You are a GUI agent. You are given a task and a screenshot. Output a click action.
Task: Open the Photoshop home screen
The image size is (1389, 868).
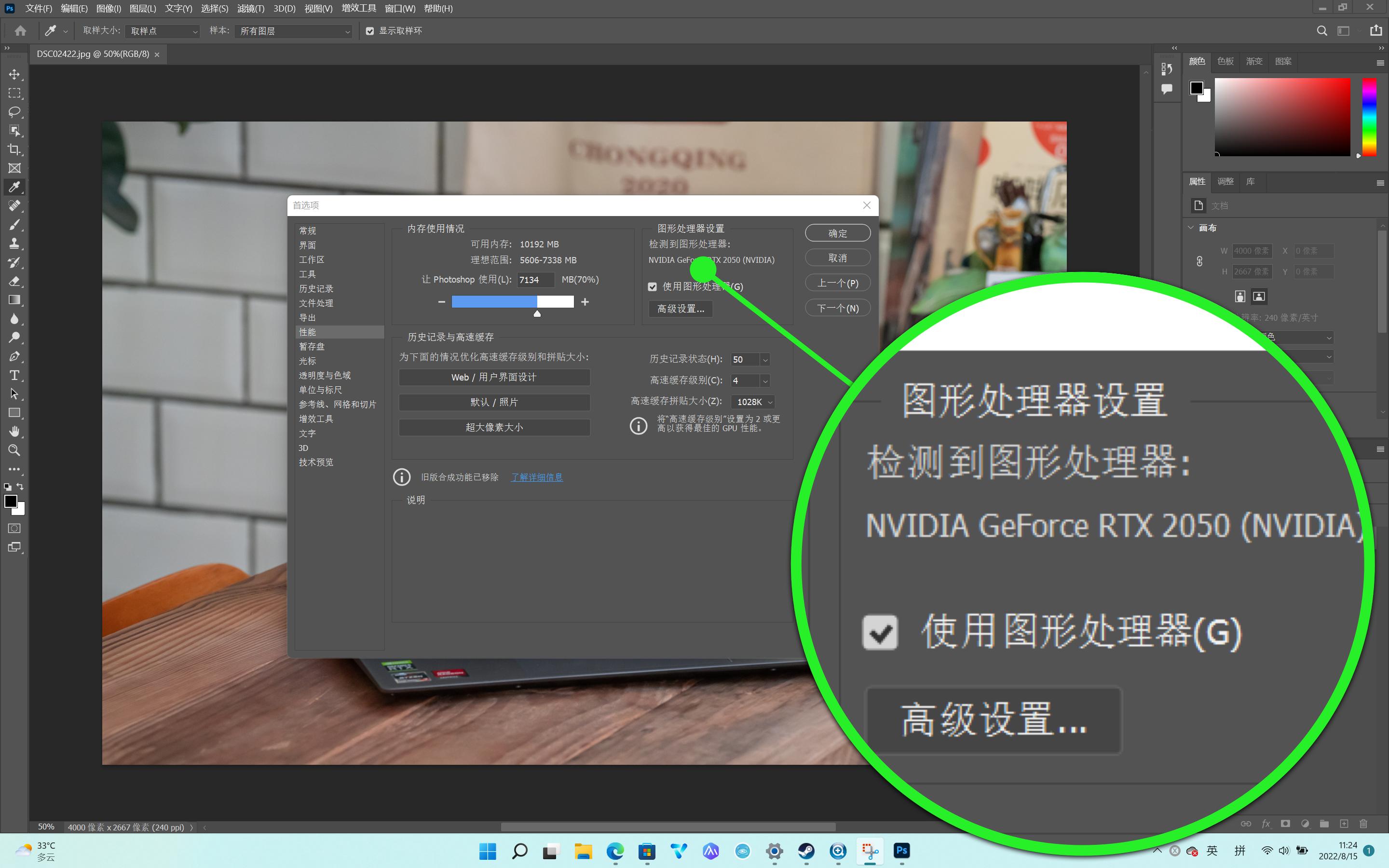pyautogui.click(x=21, y=30)
